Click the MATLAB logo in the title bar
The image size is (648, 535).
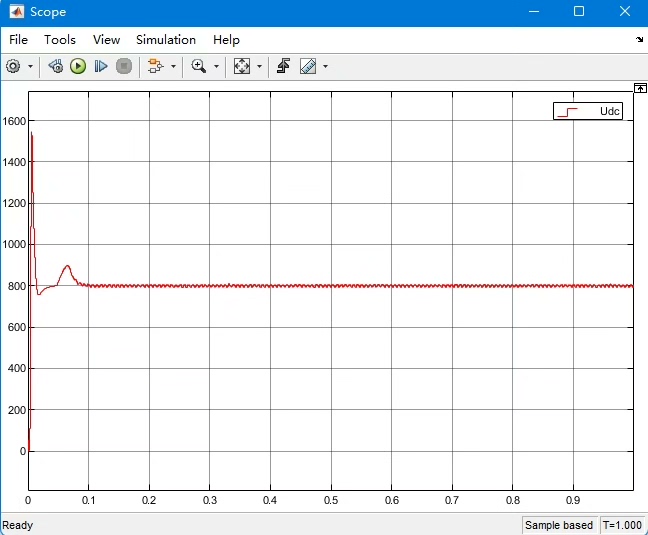17,12
